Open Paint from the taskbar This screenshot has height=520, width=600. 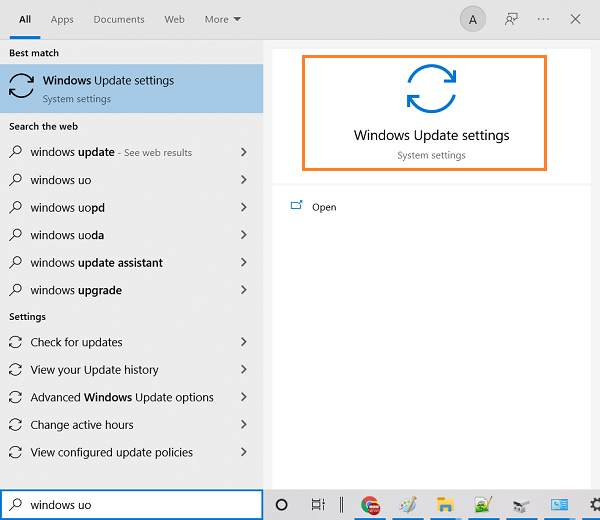pos(408,505)
